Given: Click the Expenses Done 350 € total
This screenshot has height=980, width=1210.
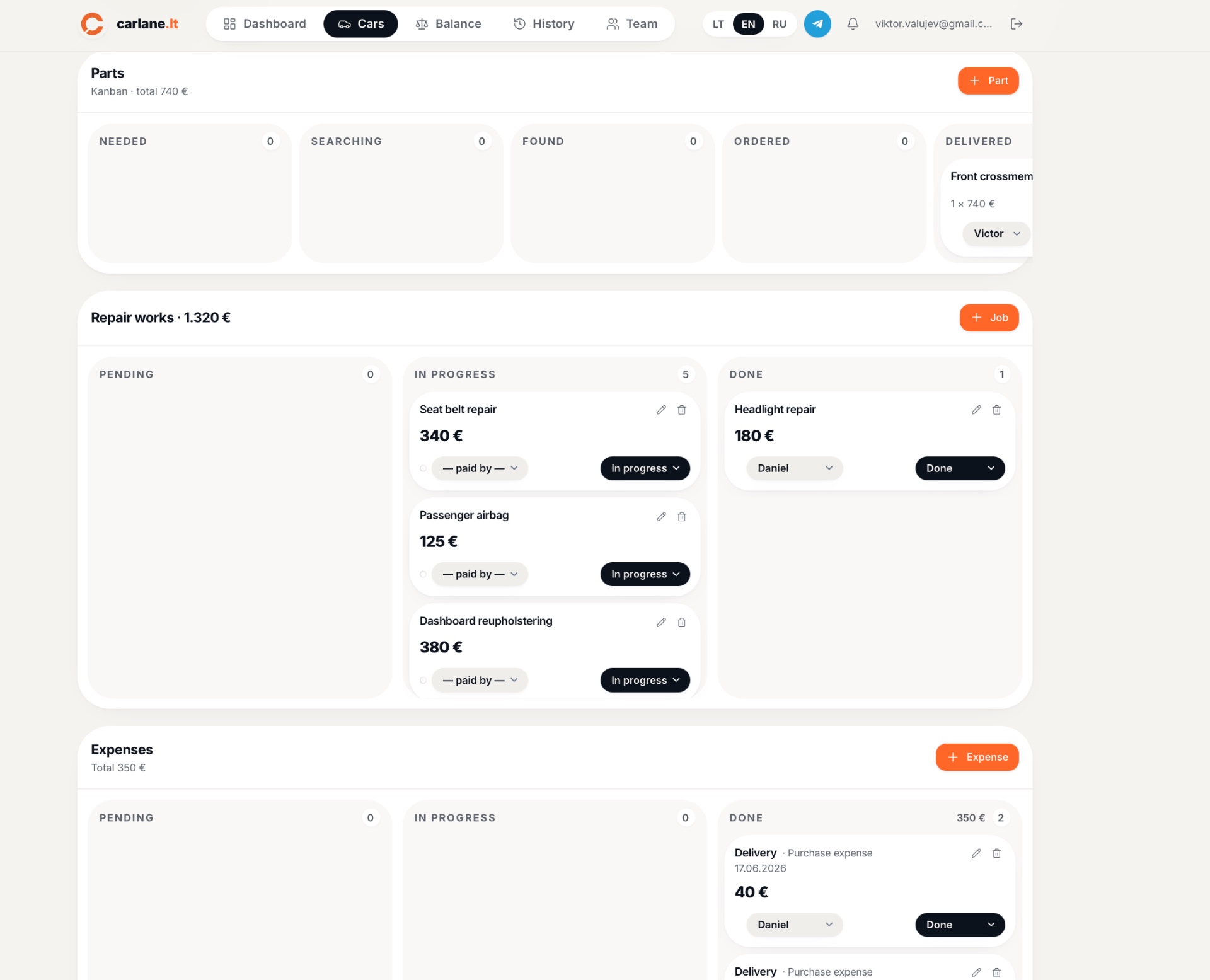Looking at the screenshot, I should click(970, 818).
